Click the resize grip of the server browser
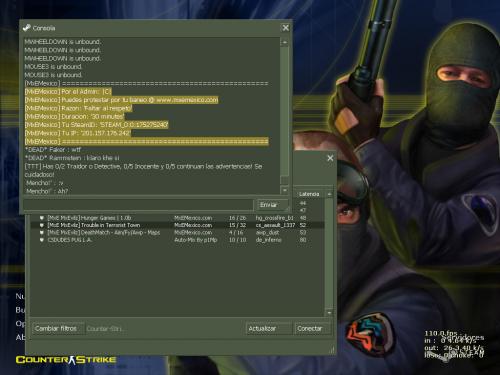 (x=332, y=350)
